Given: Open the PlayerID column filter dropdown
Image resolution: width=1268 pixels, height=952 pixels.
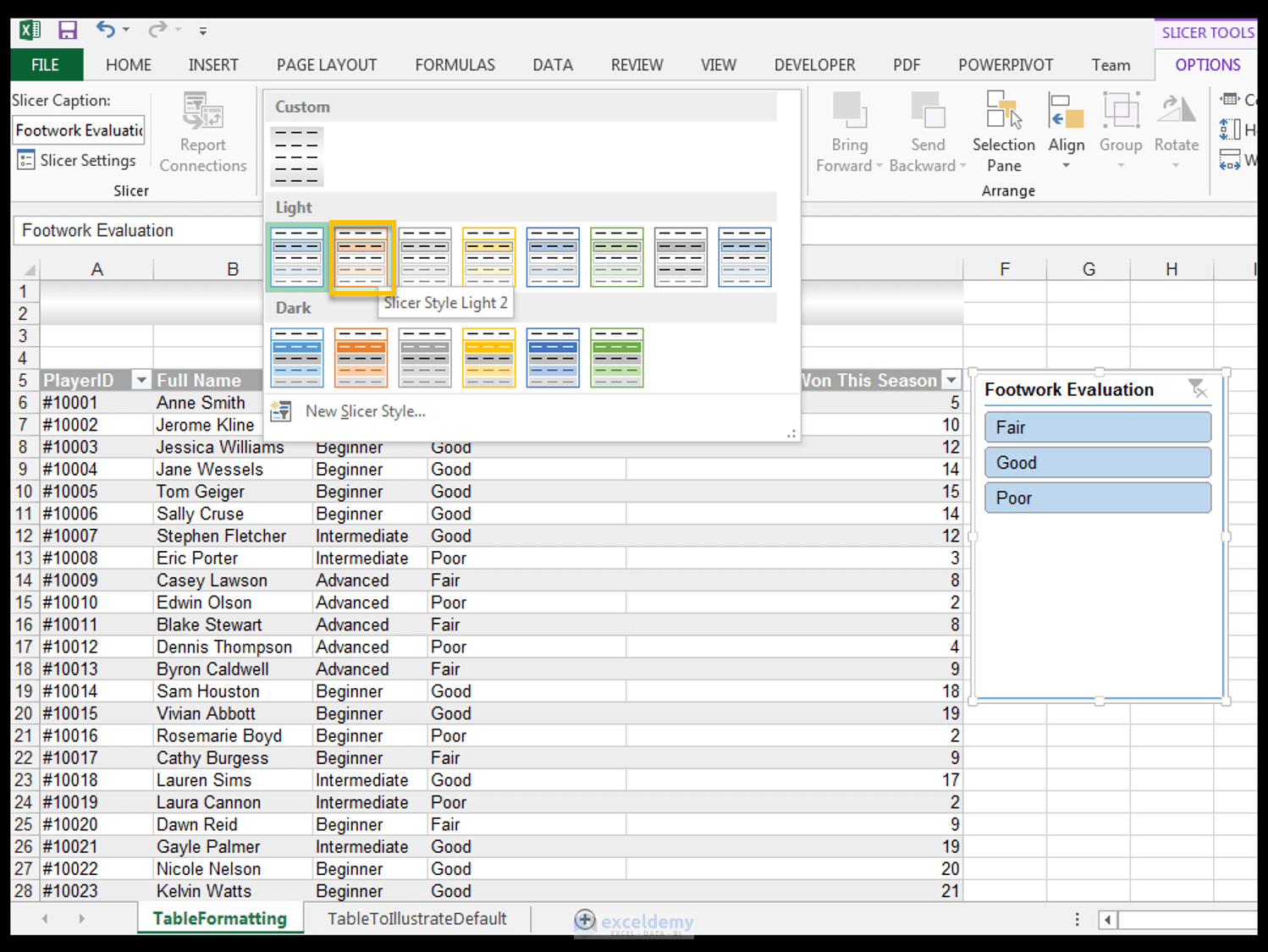Looking at the screenshot, I should (x=141, y=380).
